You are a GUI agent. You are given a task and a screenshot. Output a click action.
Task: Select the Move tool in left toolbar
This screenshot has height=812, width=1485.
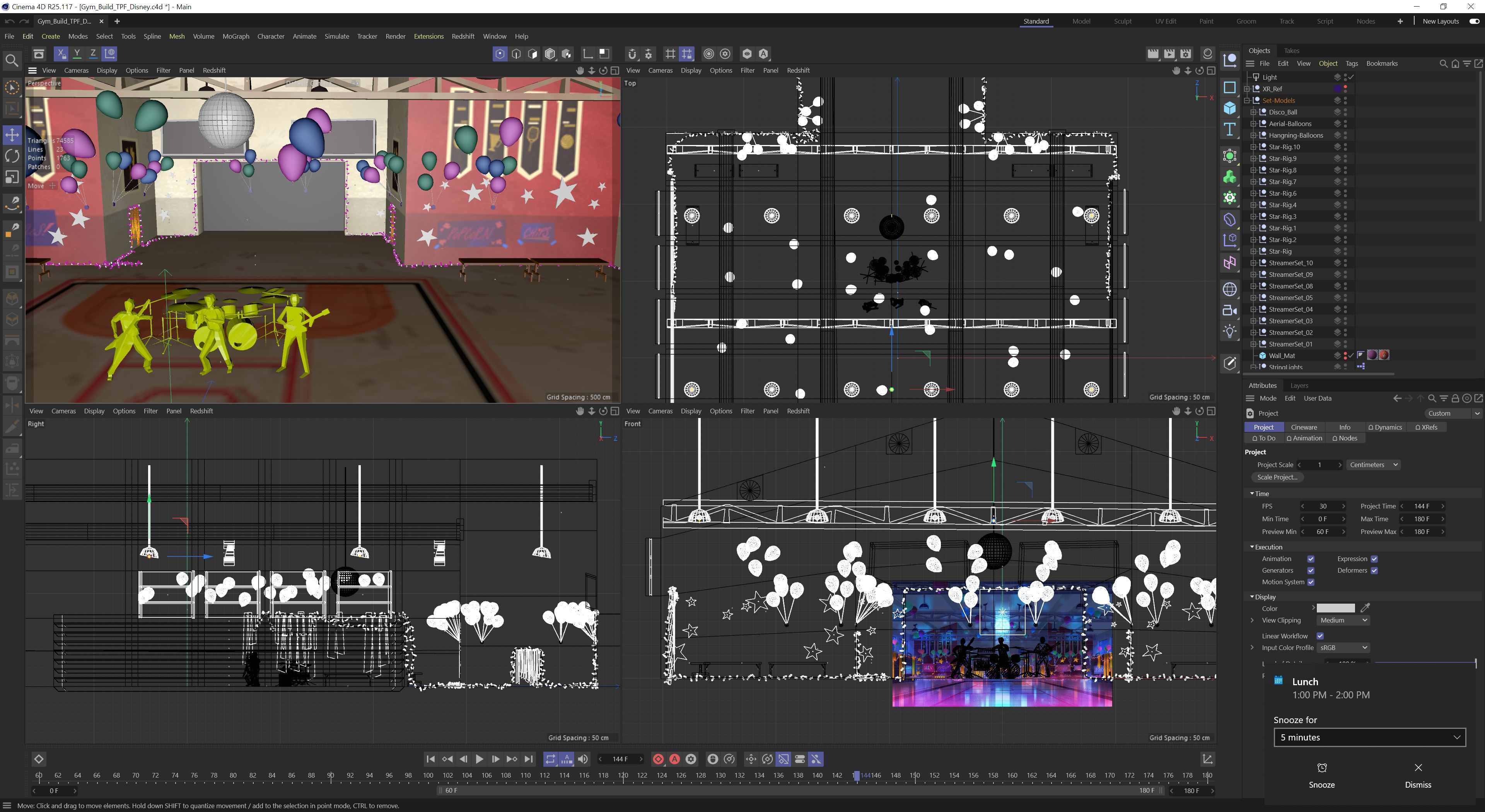[x=12, y=135]
